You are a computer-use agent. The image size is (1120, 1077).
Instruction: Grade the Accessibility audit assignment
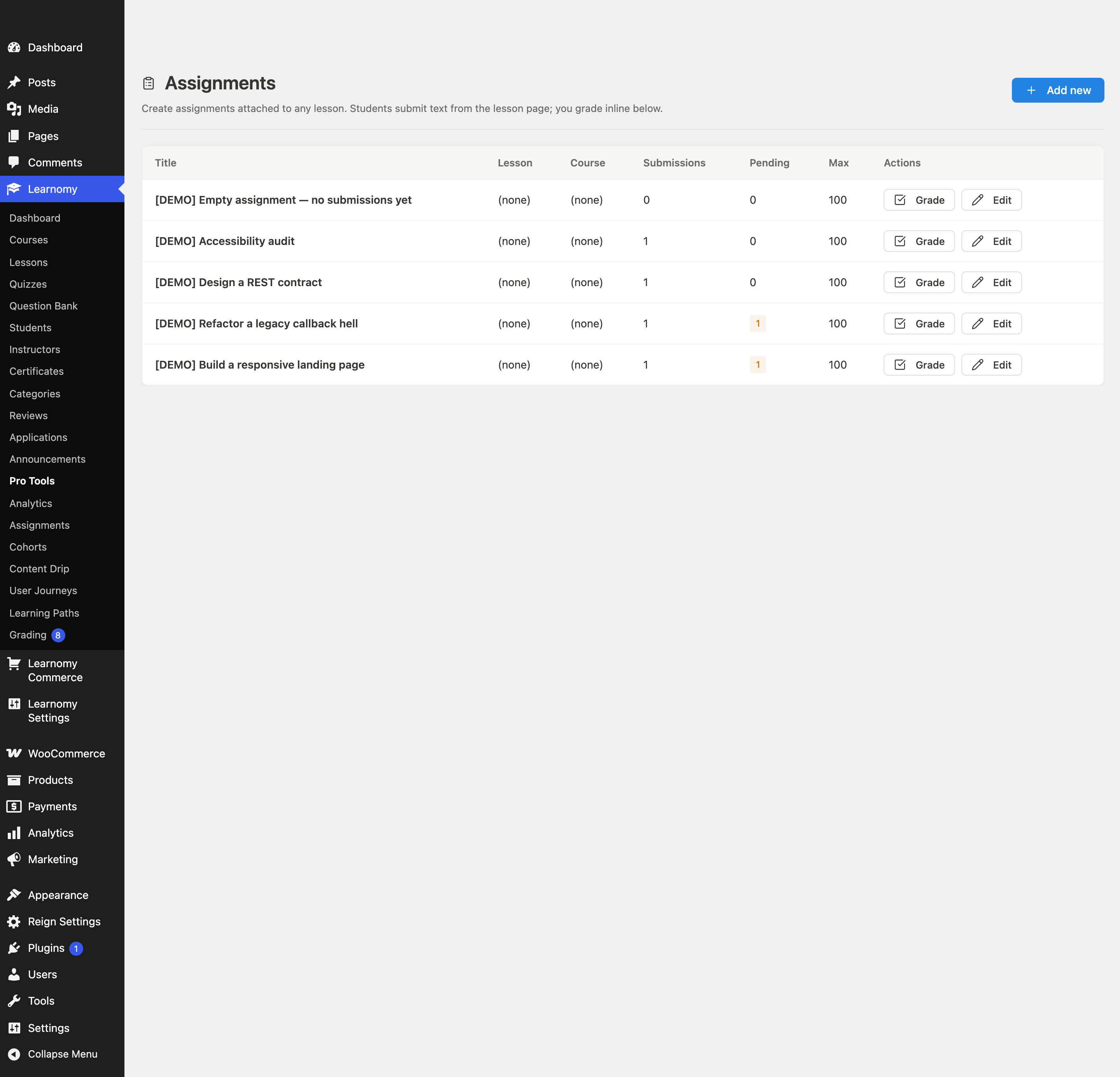click(x=919, y=241)
